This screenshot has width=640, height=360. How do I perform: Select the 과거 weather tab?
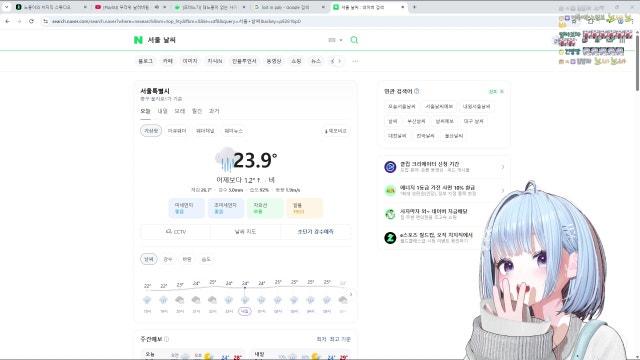(x=214, y=111)
